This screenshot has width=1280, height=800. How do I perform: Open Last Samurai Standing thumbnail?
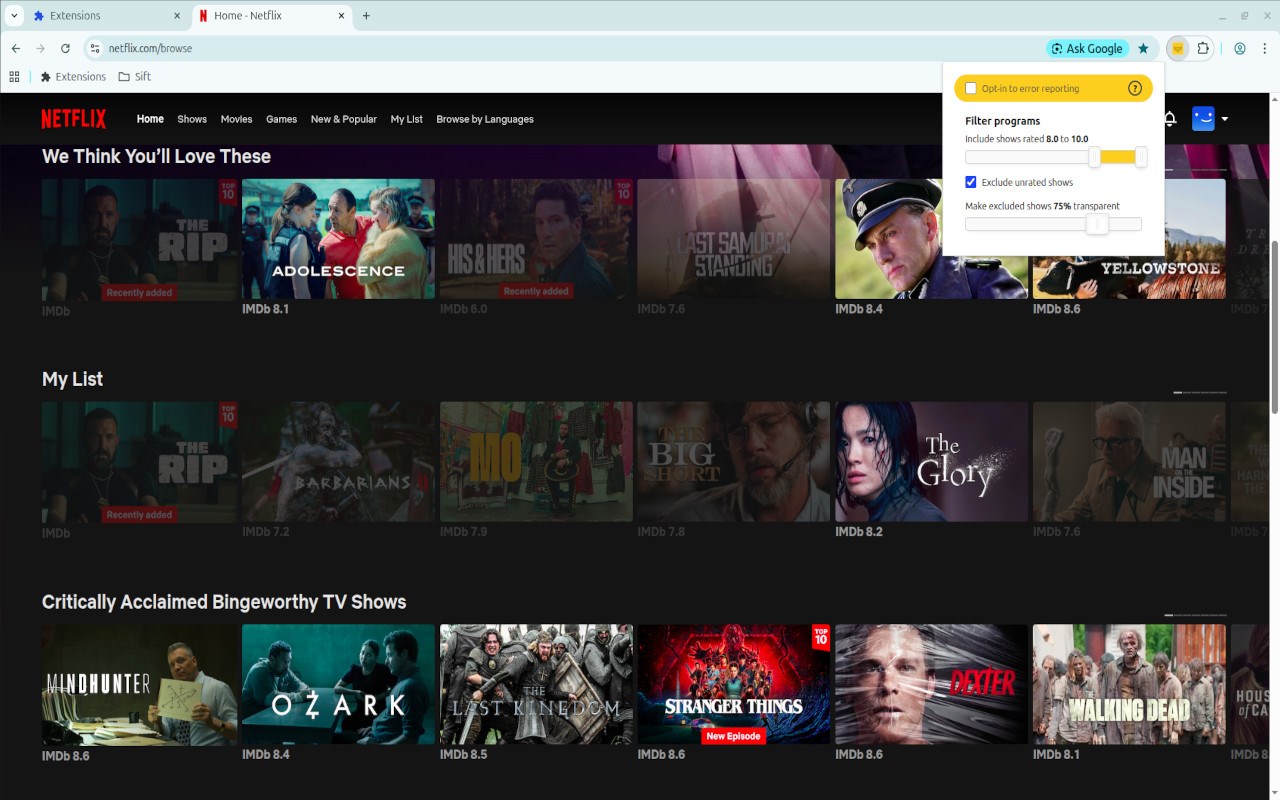(734, 239)
